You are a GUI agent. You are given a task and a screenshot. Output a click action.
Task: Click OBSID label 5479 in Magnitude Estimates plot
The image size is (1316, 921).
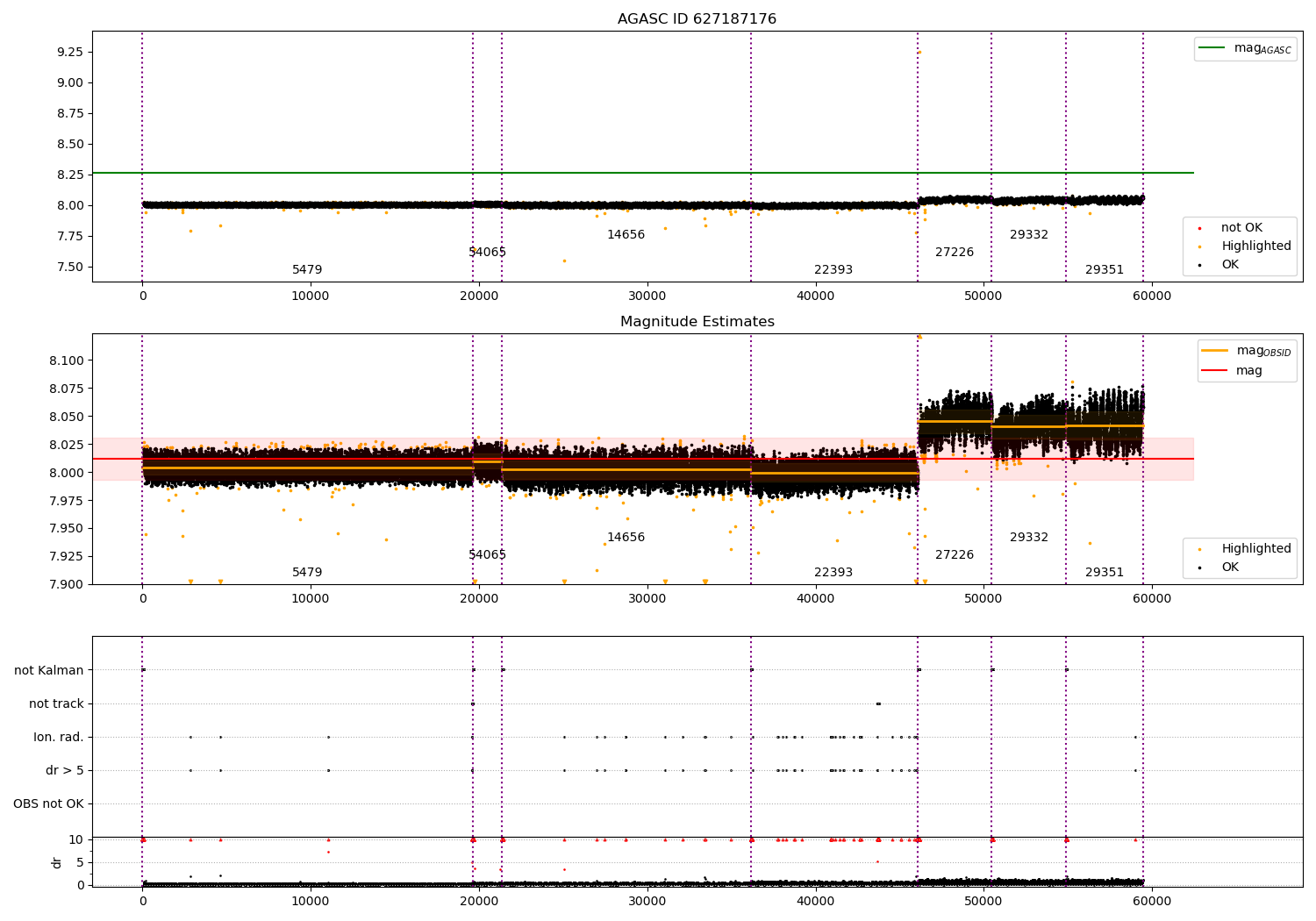point(307,573)
